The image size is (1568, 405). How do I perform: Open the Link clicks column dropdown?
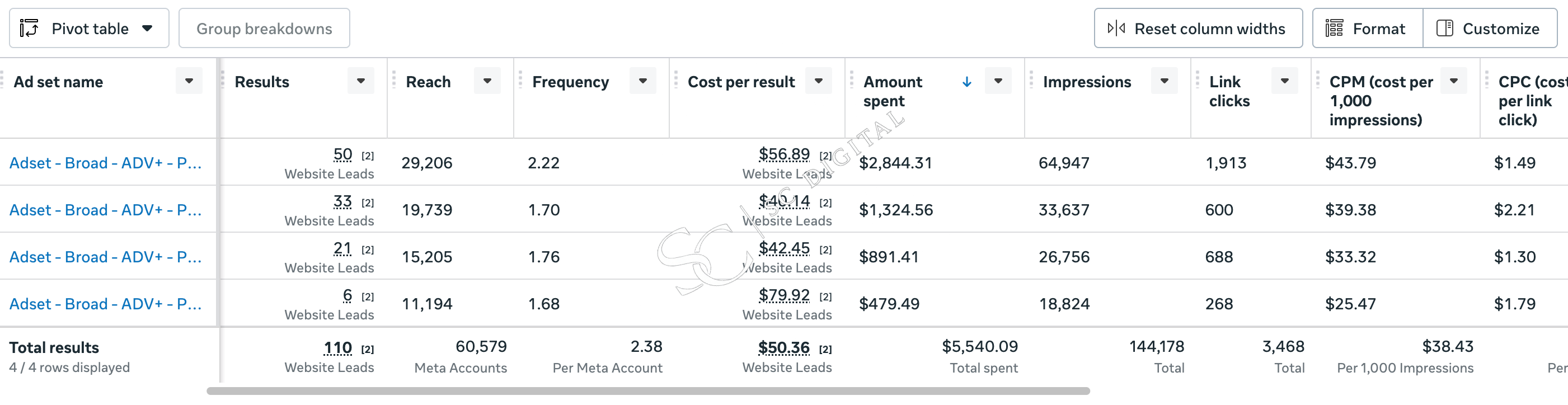(1285, 81)
